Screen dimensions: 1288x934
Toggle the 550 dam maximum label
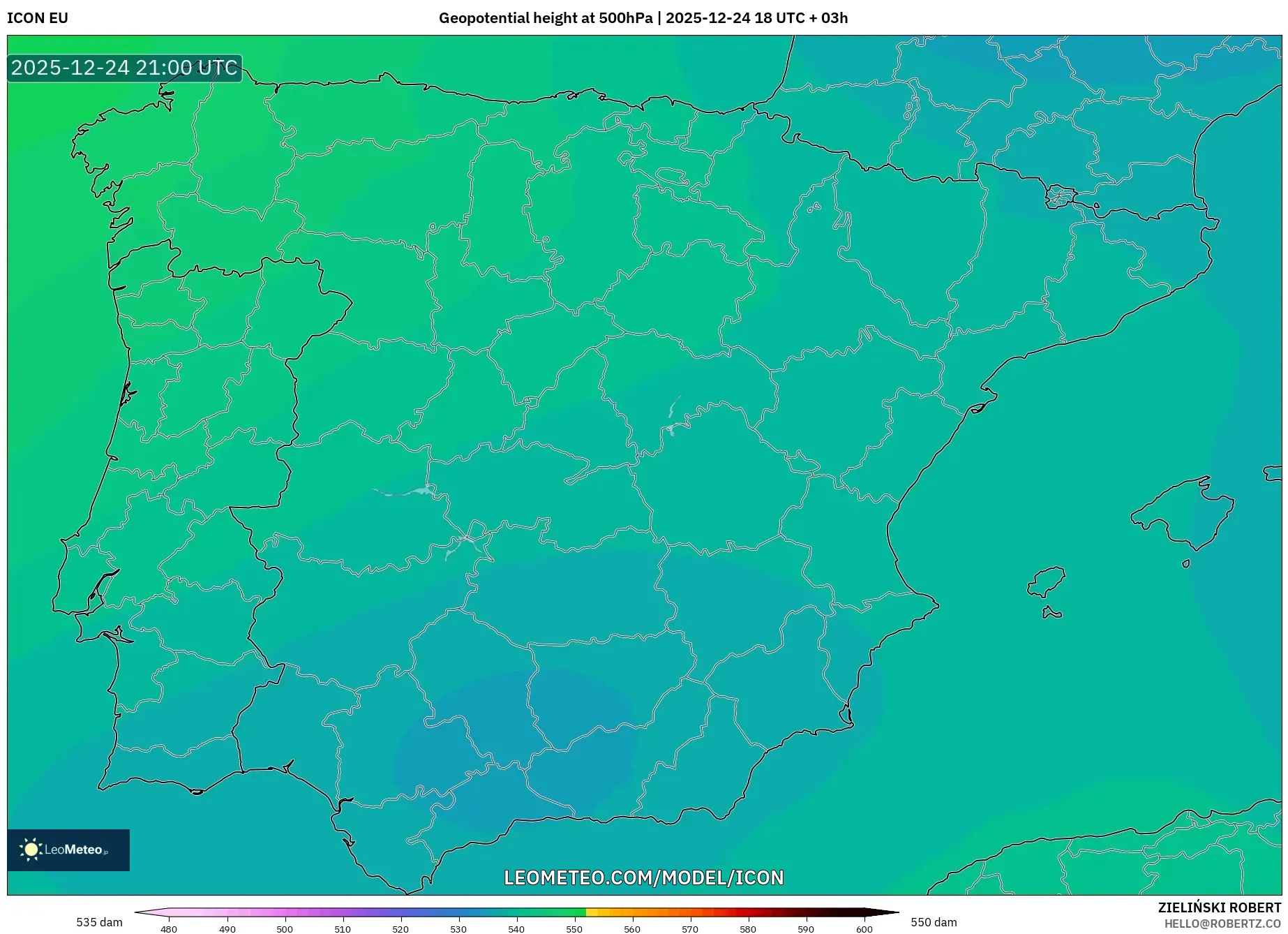point(934,921)
